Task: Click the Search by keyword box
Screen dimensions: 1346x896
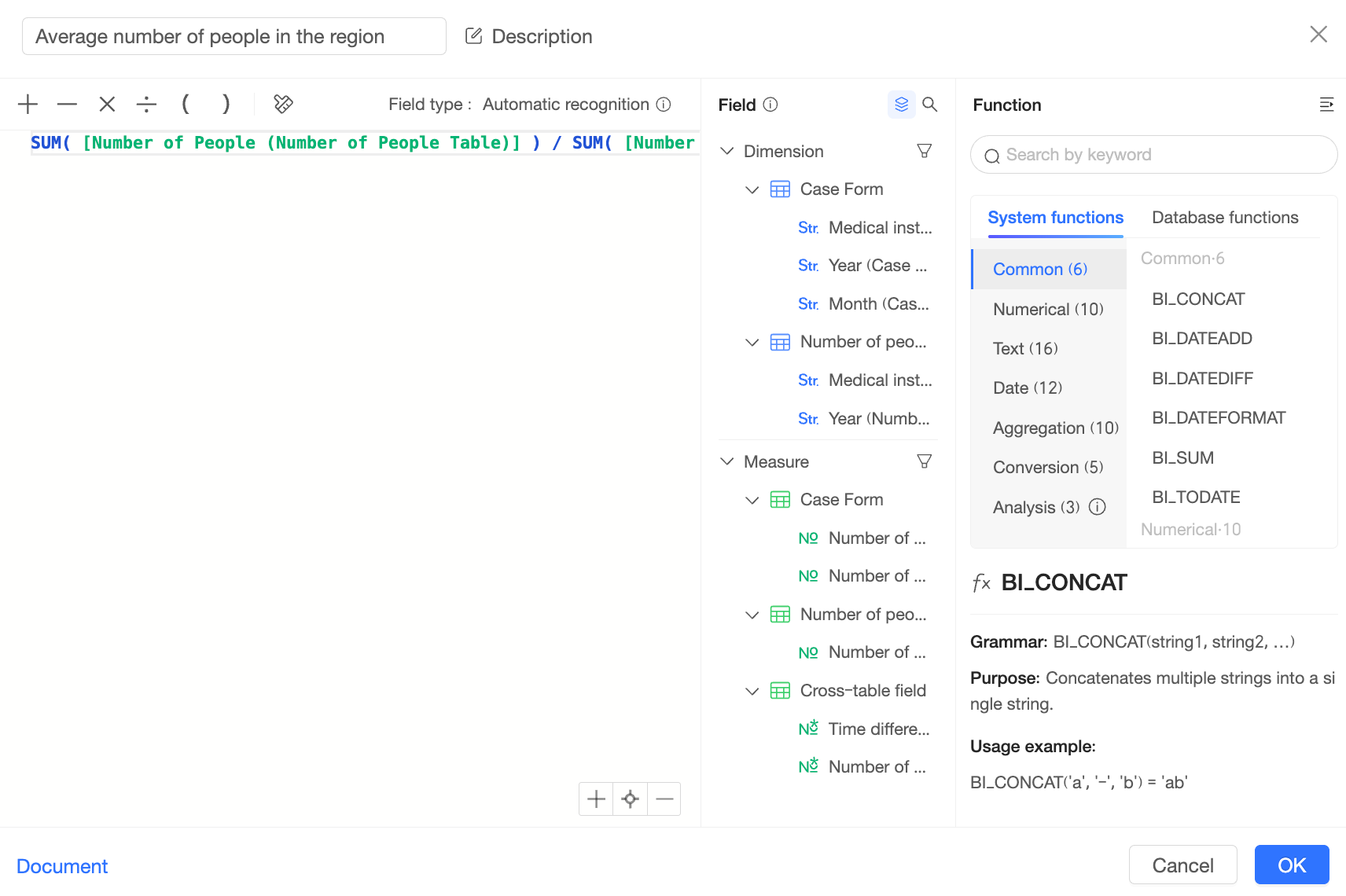Action: tap(1153, 155)
